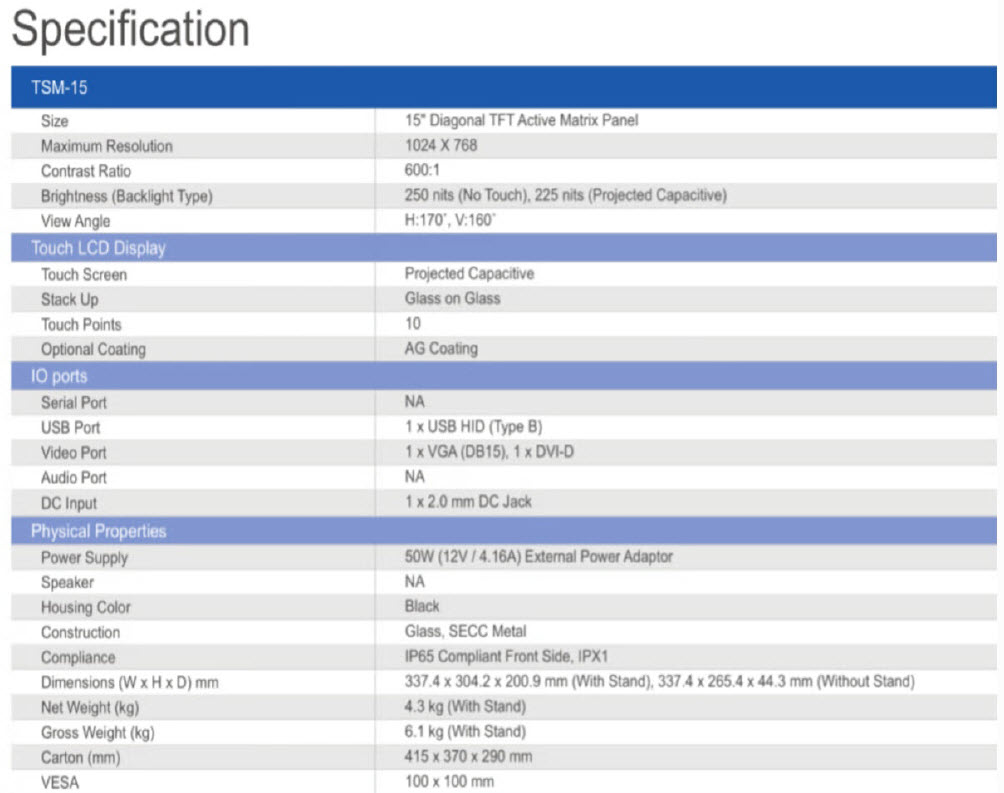Select '415 x 370 x 290 mm' value
Viewport: 1004px width, 793px height.
point(468,756)
